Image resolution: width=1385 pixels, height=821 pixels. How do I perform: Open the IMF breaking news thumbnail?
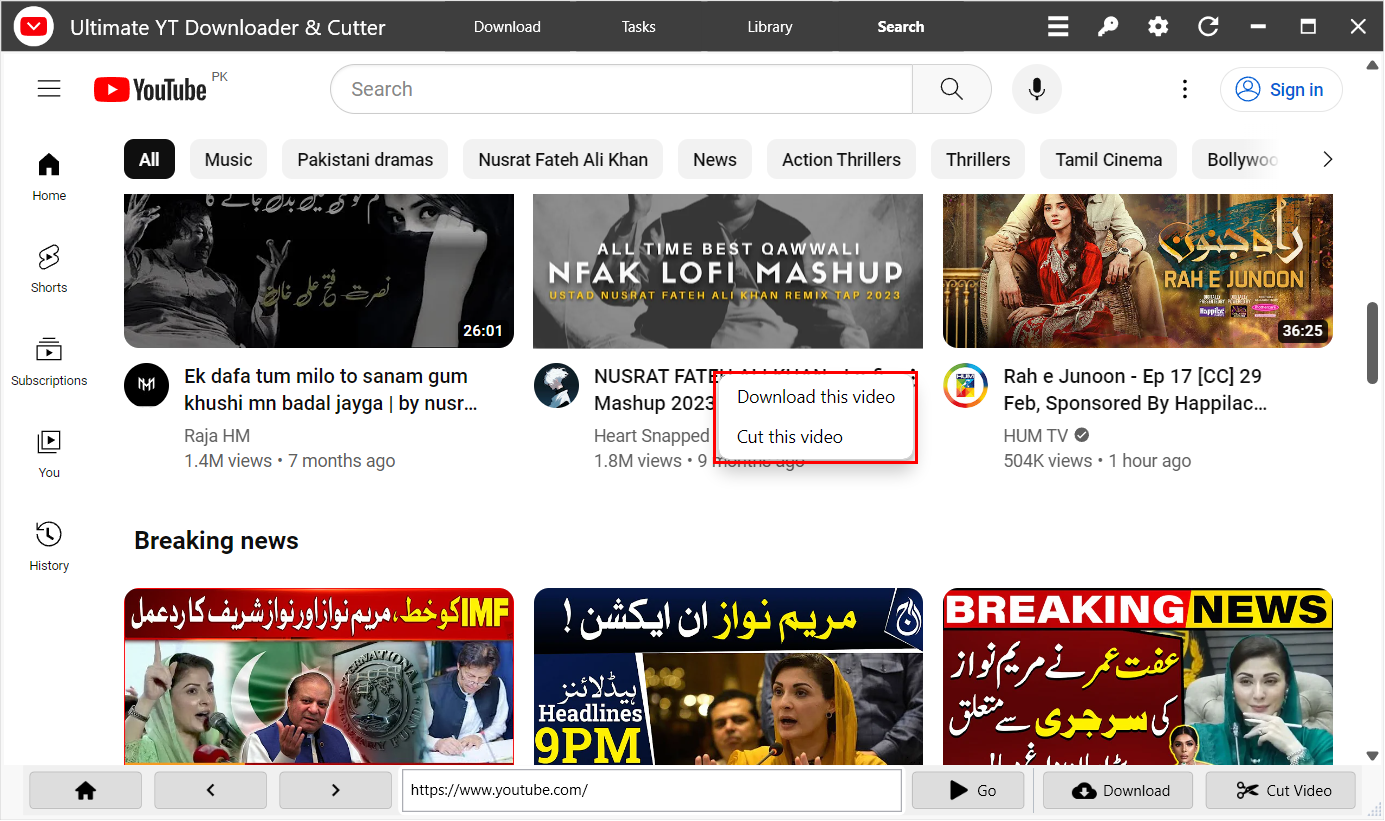(x=319, y=677)
